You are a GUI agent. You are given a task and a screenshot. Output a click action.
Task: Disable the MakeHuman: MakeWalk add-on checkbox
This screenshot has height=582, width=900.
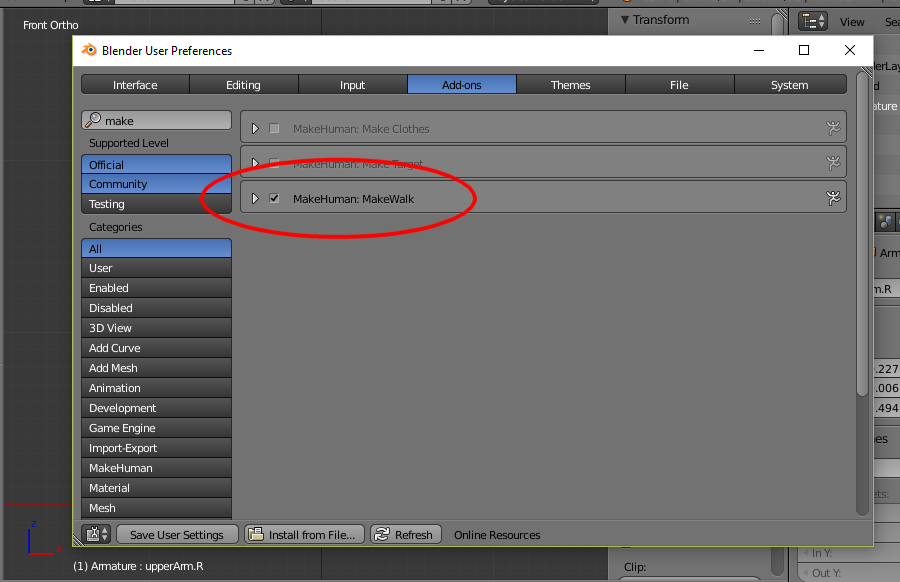click(x=274, y=199)
